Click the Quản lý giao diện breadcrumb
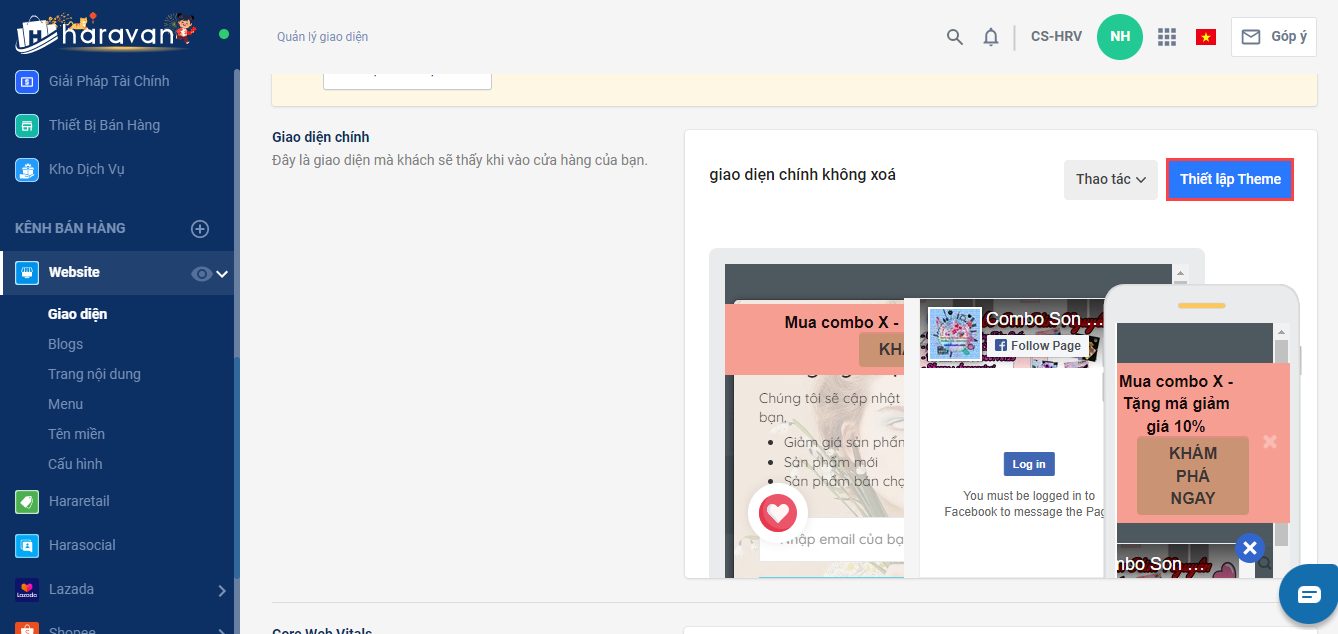The height and width of the screenshot is (634, 1338). 323,37
